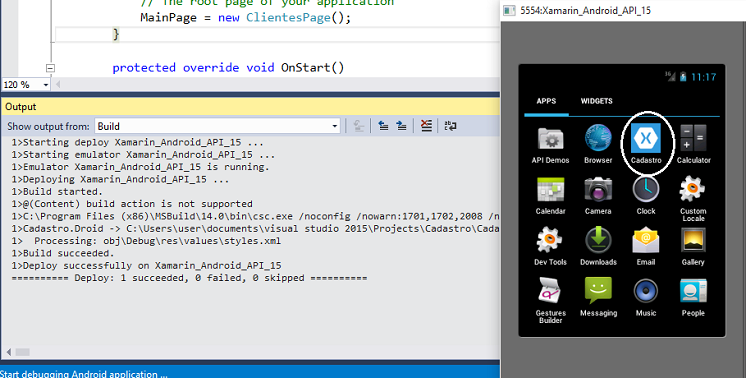Viewport: 746px width, 378px height.
Task: Click the 'Starting emulator Xamarin_Android_API_15' line
Action: pos(143,154)
